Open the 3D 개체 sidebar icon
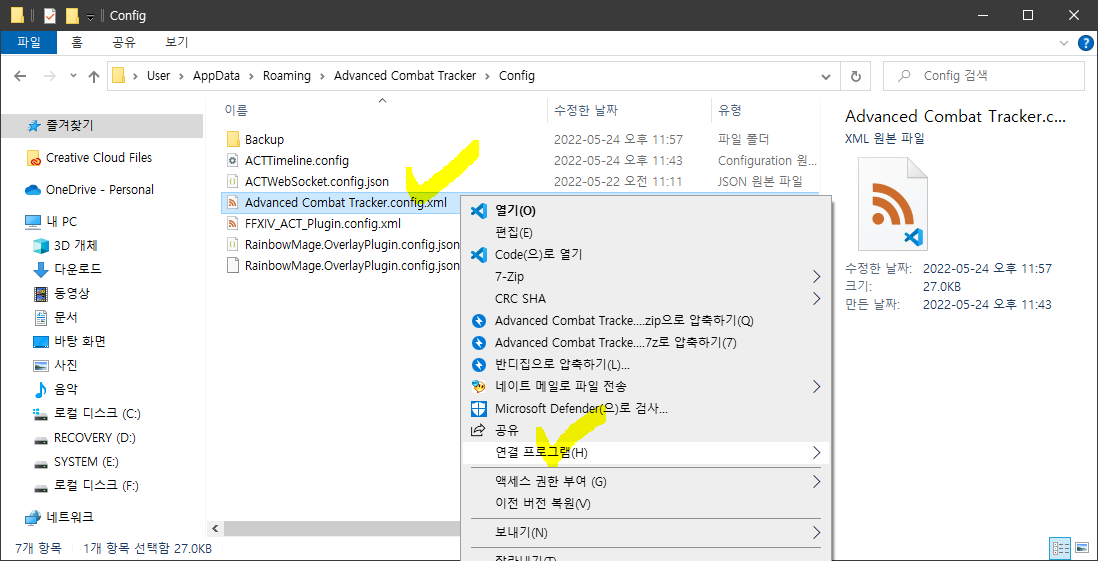Viewport: 1098px width, 561px height. point(41,245)
